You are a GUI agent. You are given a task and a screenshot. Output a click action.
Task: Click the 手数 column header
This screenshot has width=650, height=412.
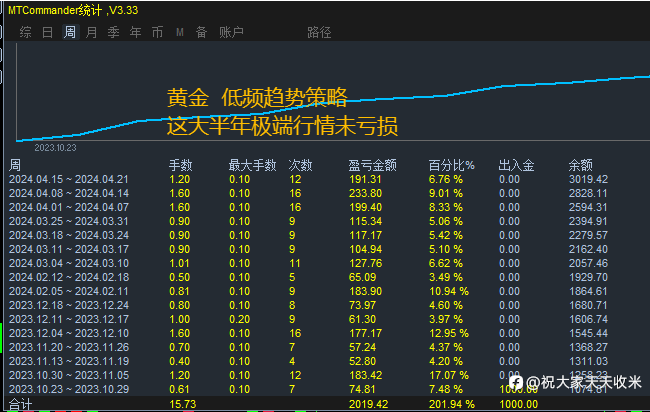pyautogui.click(x=180, y=165)
